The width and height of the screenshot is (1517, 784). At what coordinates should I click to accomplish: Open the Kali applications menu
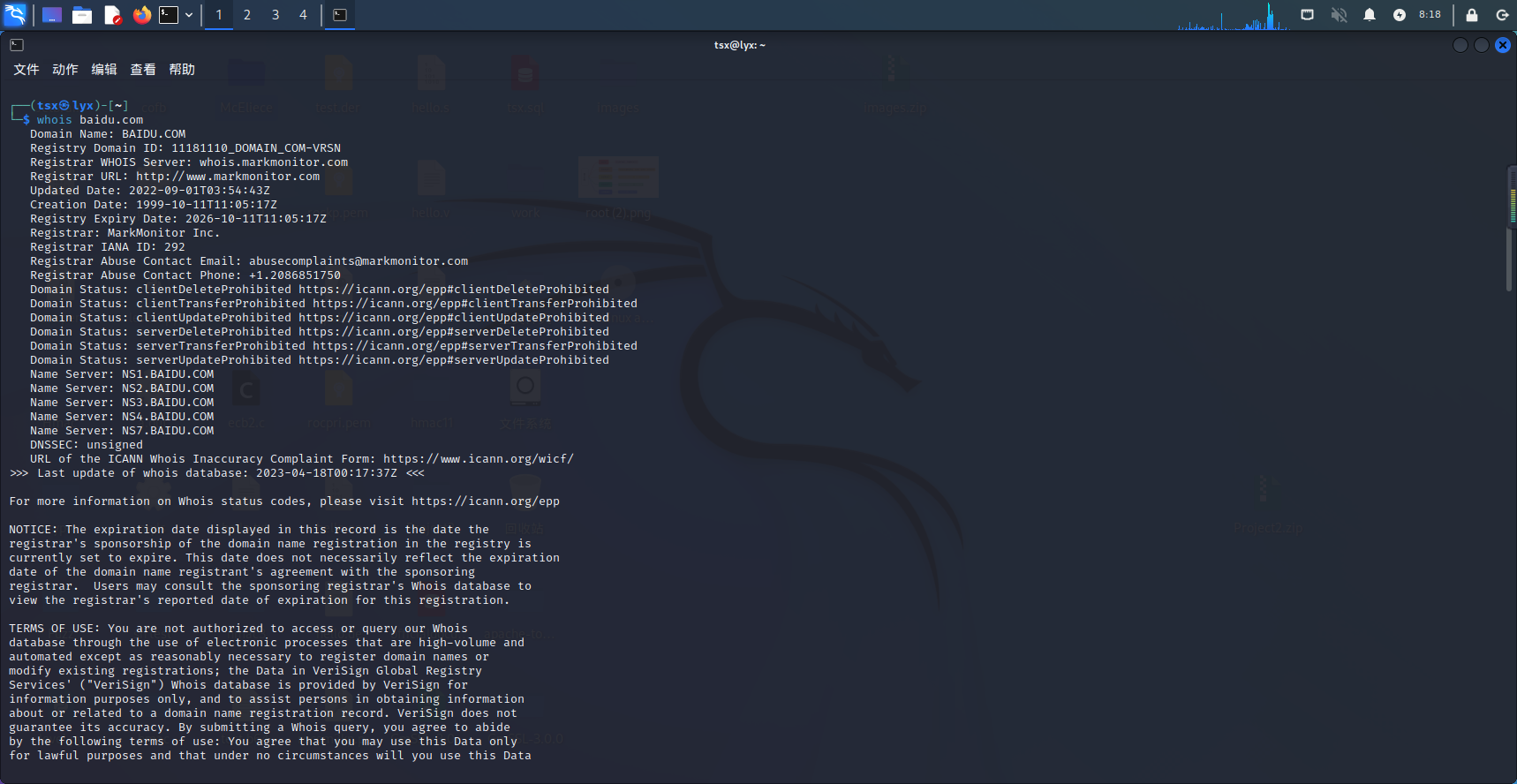tap(15, 14)
